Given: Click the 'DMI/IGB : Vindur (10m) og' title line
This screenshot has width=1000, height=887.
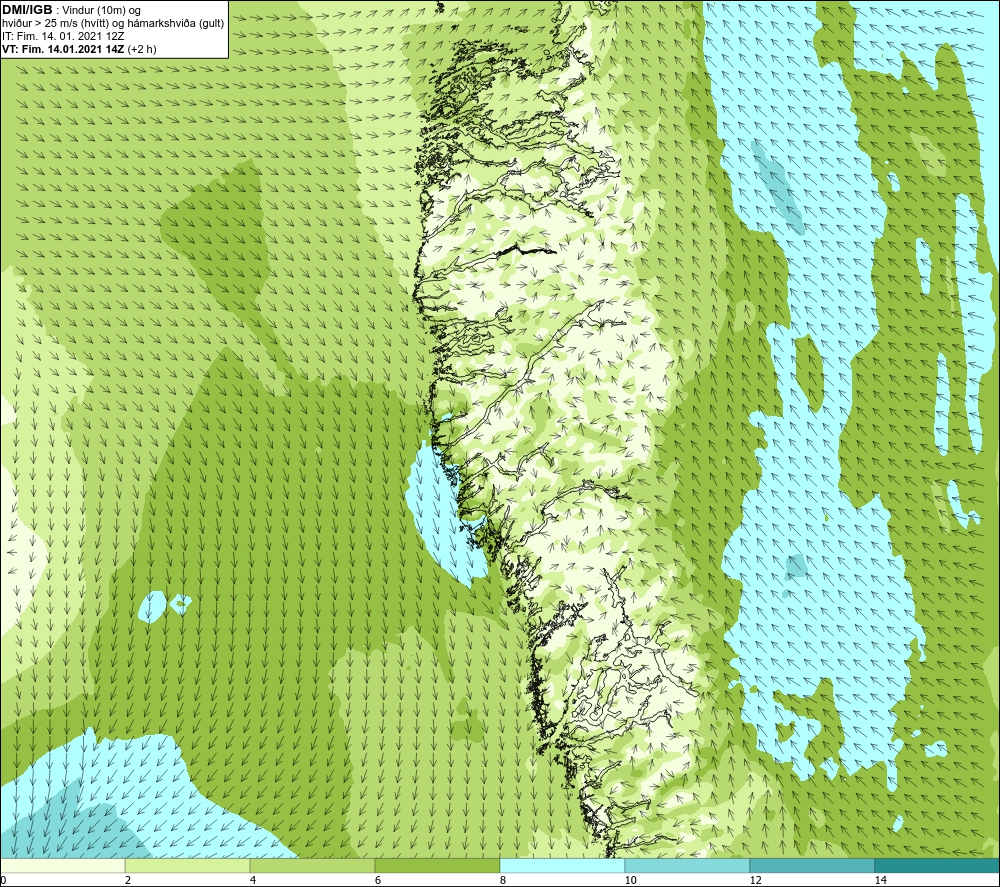Looking at the screenshot, I should click(71, 10).
